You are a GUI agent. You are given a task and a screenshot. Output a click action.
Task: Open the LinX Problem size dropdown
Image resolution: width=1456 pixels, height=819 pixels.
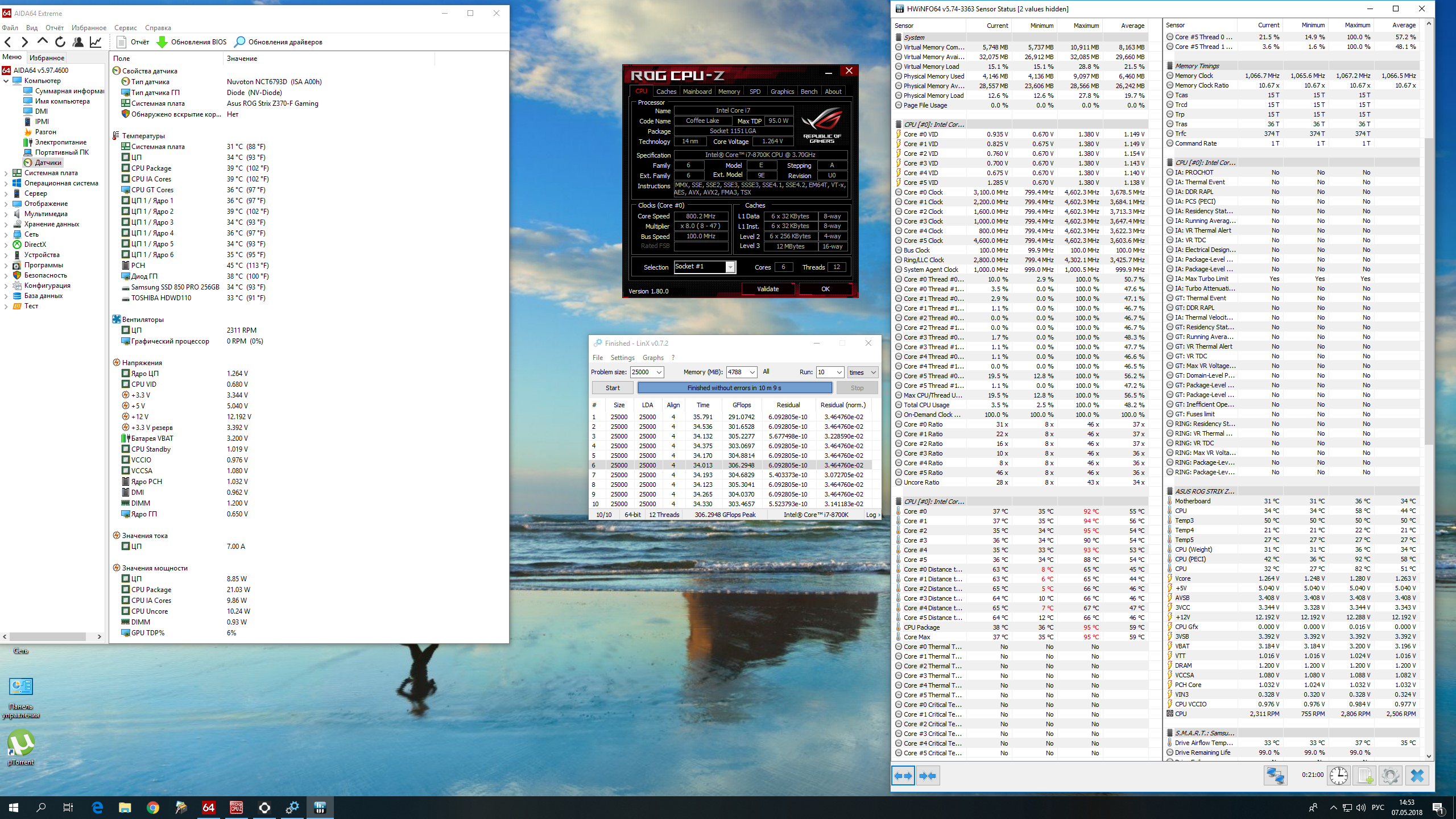click(x=659, y=372)
